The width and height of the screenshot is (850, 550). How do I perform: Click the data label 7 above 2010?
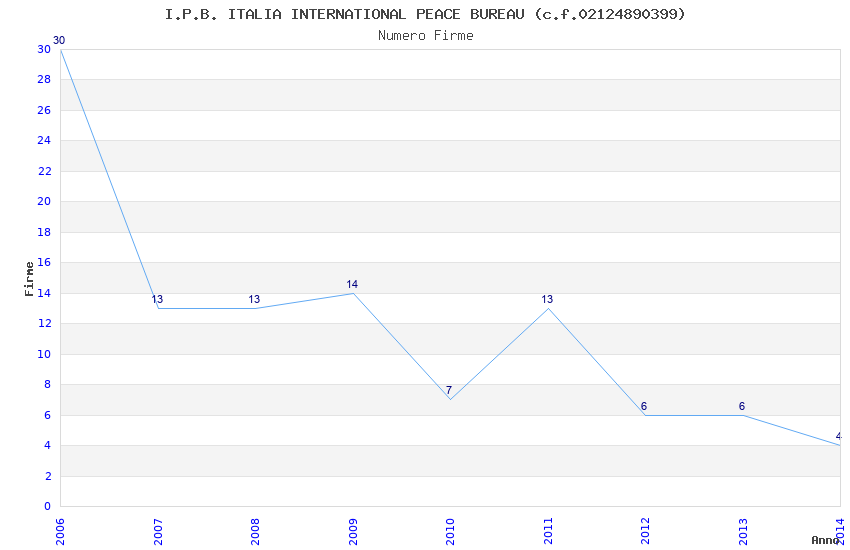pos(449,390)
